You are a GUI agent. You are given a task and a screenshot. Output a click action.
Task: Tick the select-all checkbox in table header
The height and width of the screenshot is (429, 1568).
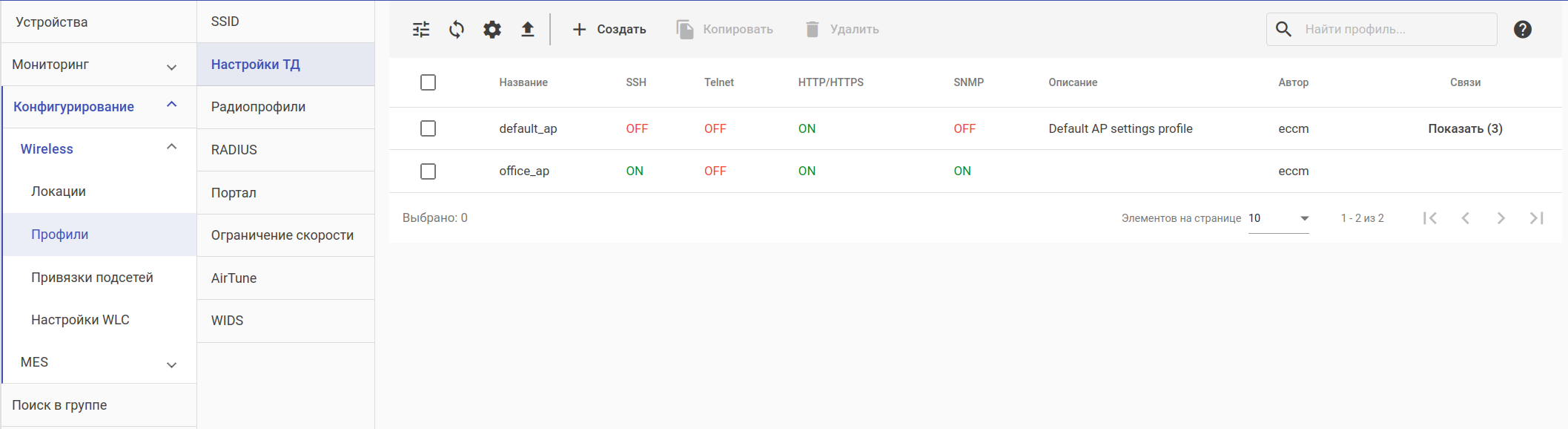[x=428, y=82]
